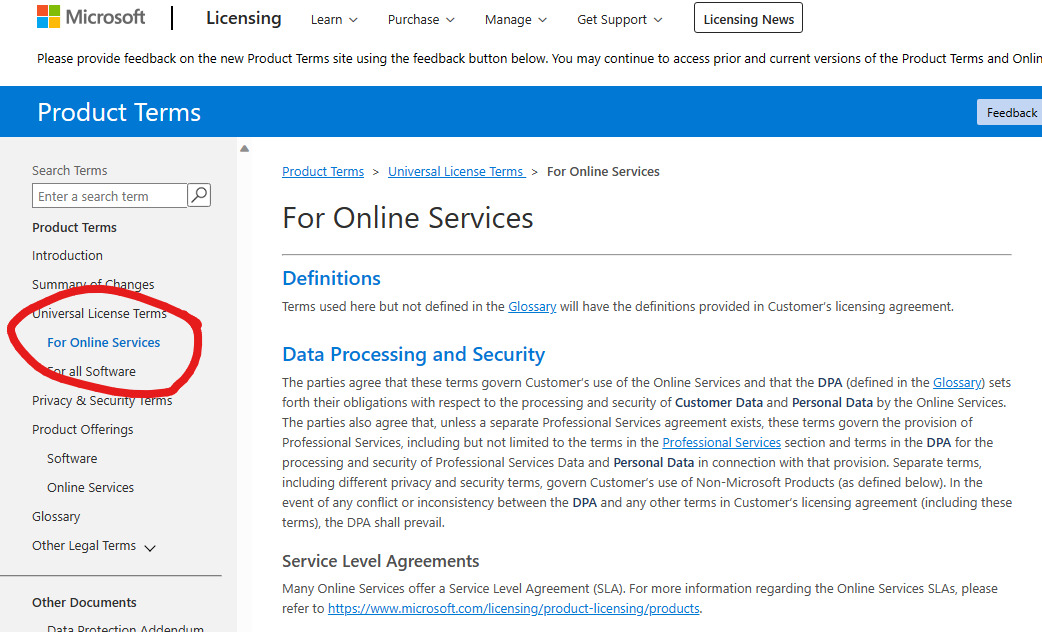Click the search magnifier icon
The image size is (1042, 632).
(x=199, y=195)
